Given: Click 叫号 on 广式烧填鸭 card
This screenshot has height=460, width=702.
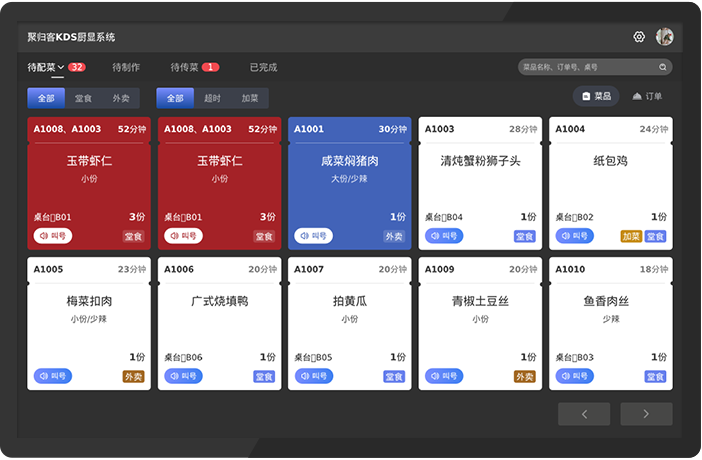Looking at the screenshot, I should pyautogui.click(x=184, y=376).
